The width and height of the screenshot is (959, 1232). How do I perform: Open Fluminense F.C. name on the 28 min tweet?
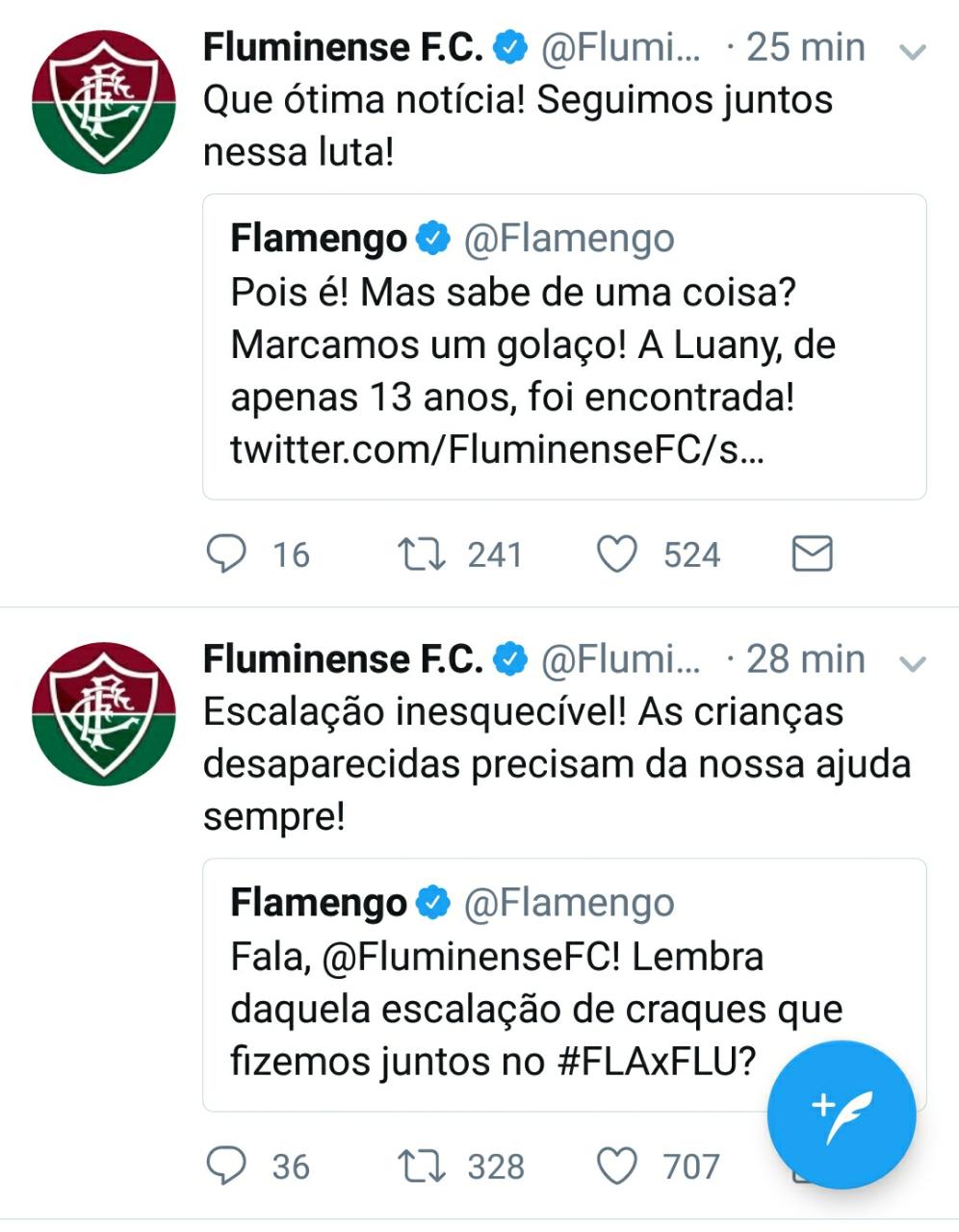point(343,659)
